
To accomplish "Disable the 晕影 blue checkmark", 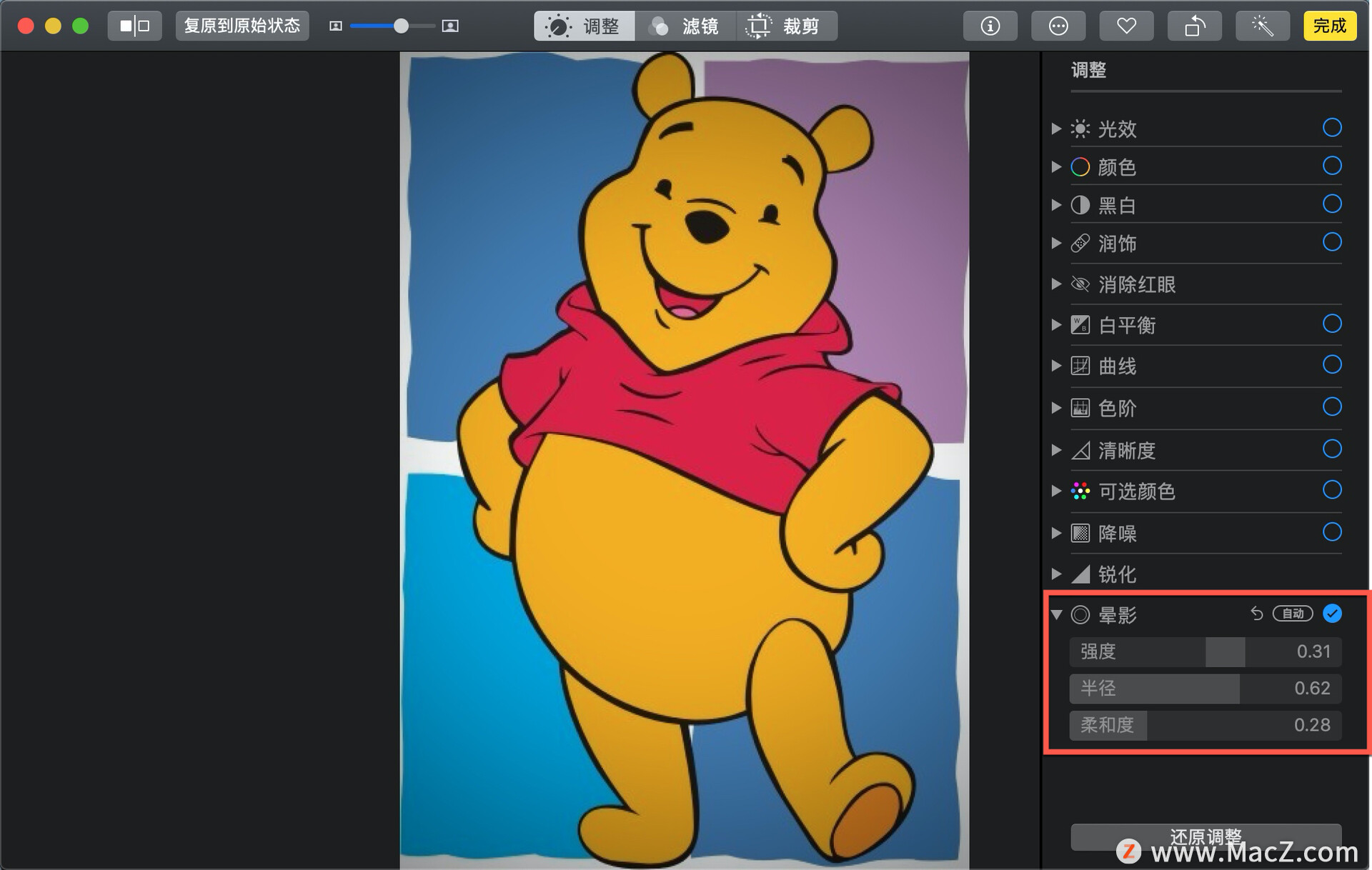I will 1332,614.
